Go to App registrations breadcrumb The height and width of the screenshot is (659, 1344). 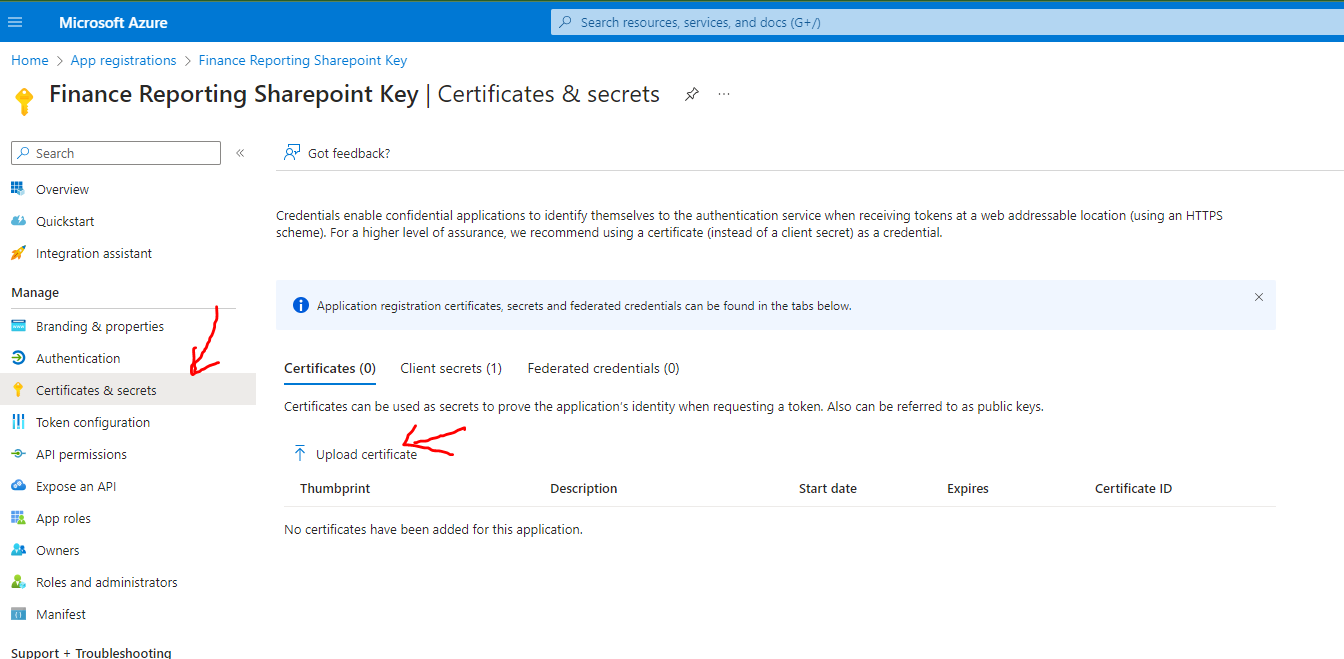pos(123,60)
